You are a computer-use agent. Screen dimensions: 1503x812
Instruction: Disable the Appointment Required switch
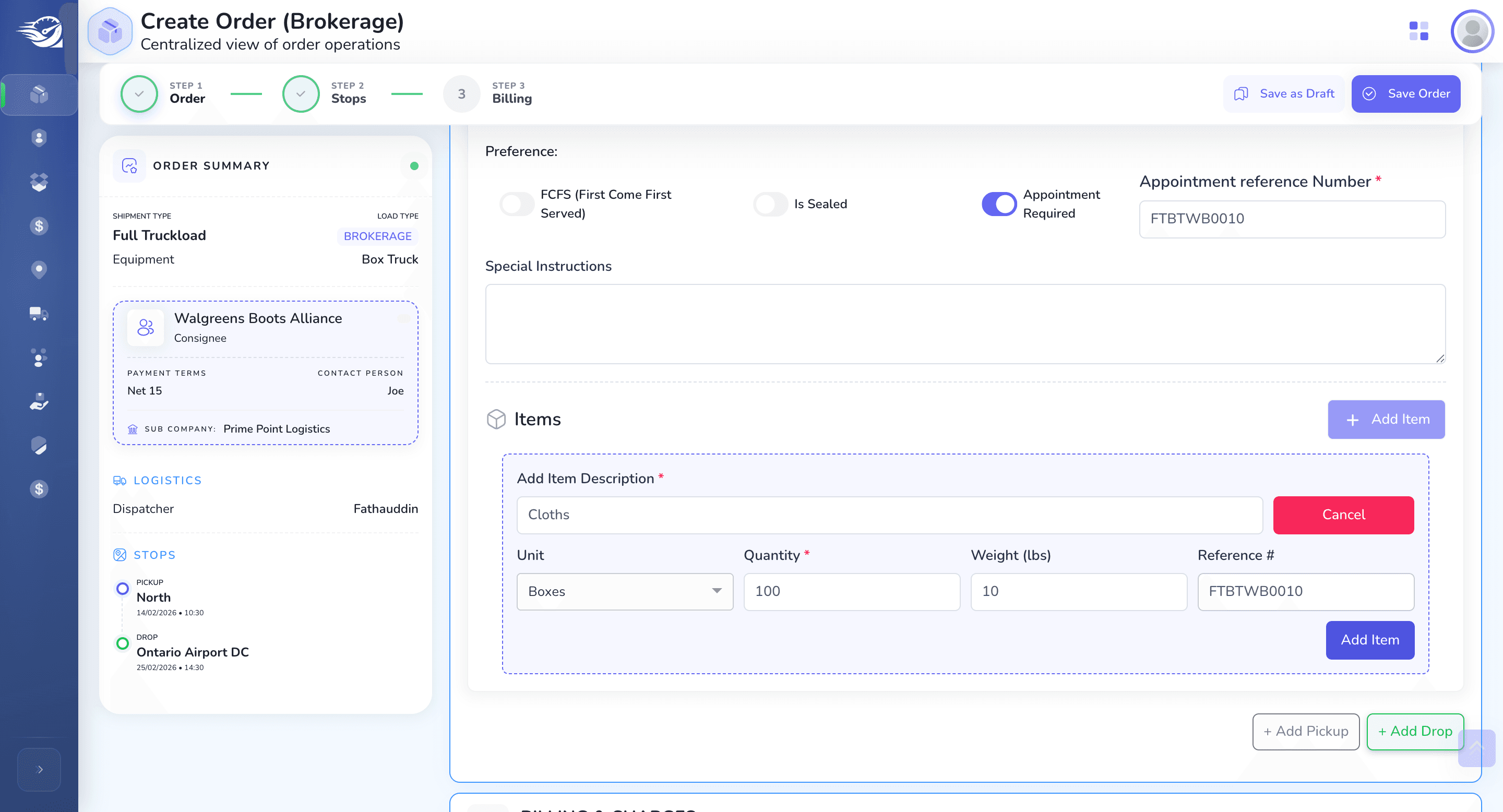click(x=999, y=204)
